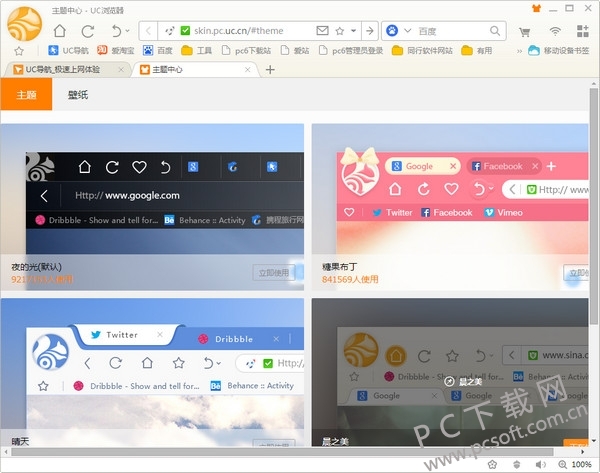This screenshot has height=473, width=600.
Task: Click the magnifier search icon
Action: [x=495, y=31]
